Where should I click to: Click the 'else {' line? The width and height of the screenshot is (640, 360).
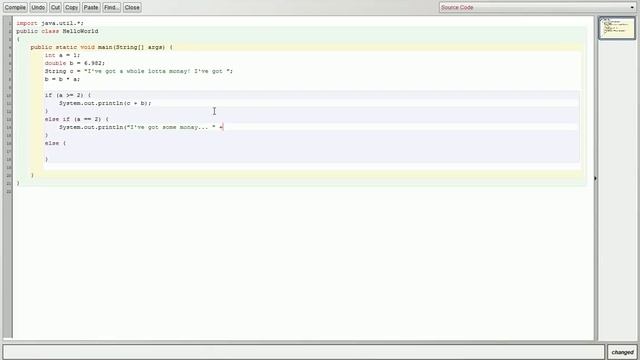[55, 143]
